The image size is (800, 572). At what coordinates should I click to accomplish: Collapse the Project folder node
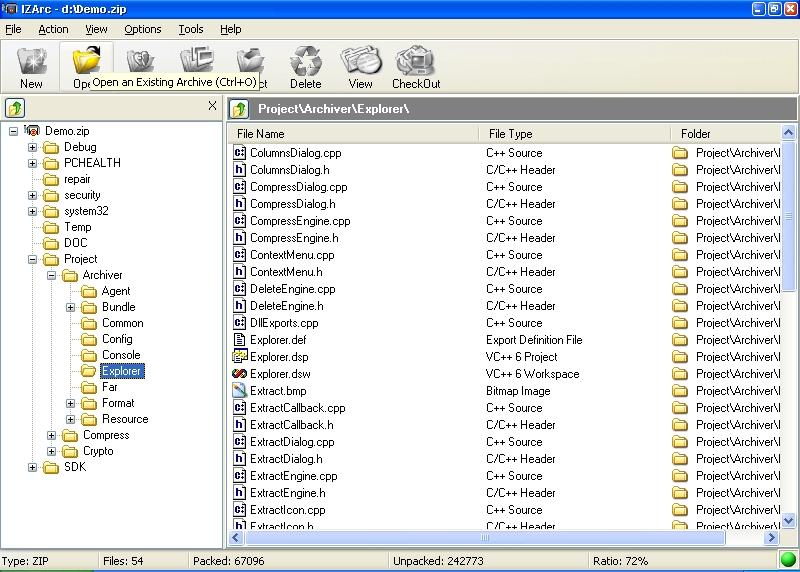[32, 259]
